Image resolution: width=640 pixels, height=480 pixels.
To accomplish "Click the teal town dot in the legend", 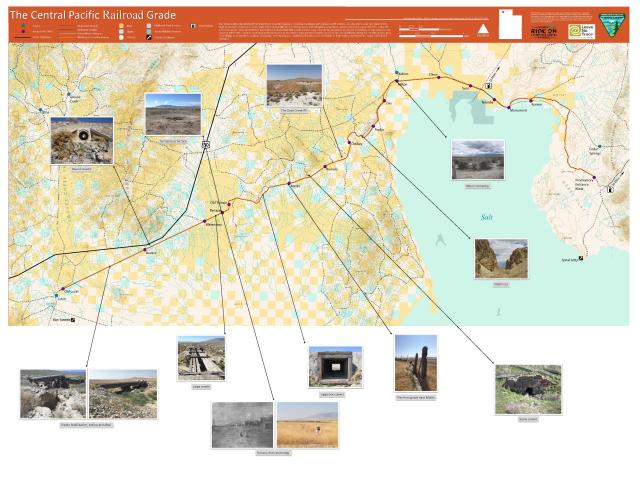I will point(23,26).
